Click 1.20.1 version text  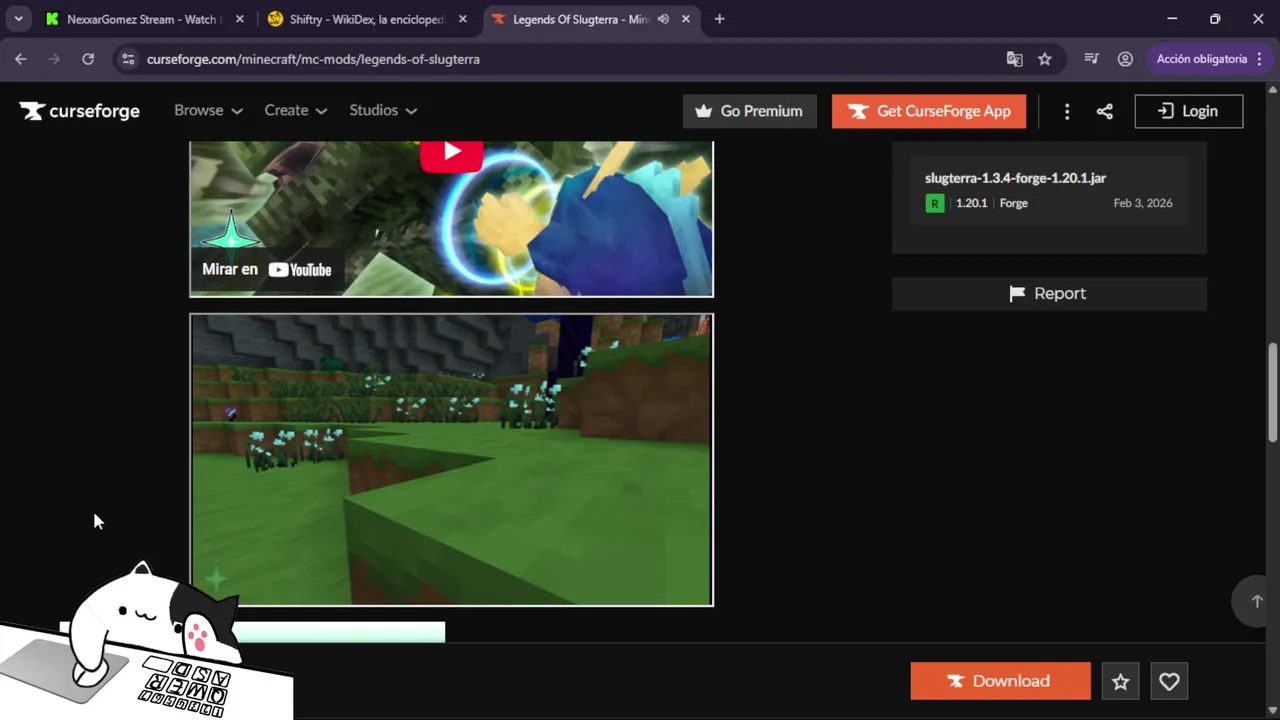point(971,203)
